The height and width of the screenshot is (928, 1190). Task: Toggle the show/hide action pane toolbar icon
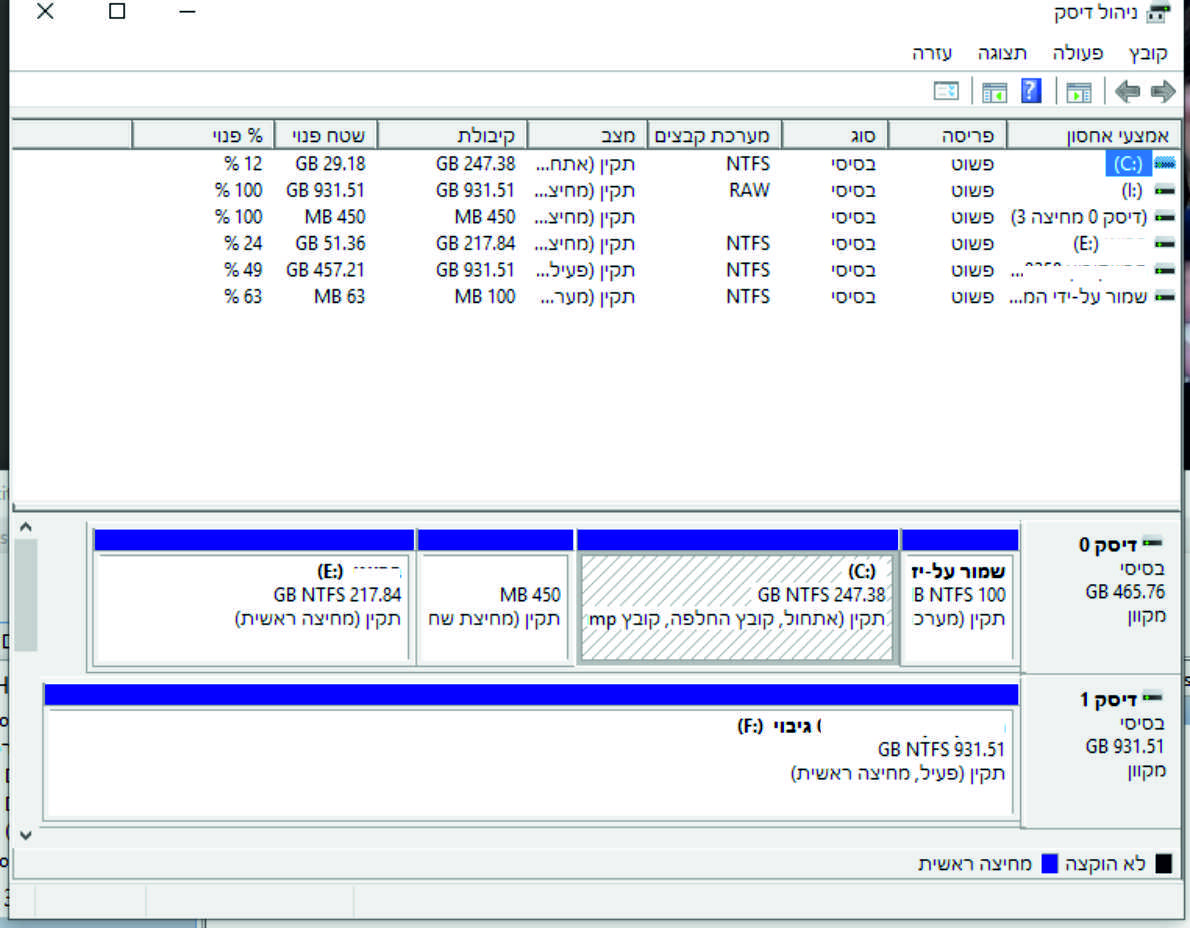pos(994,92)
